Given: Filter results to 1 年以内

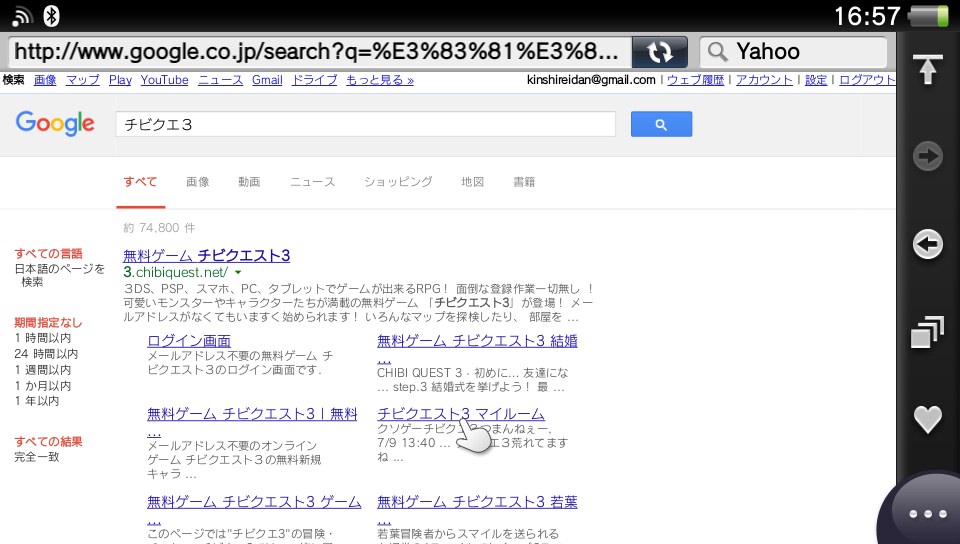Looking at the screenshot, I should tap(37, 401).
